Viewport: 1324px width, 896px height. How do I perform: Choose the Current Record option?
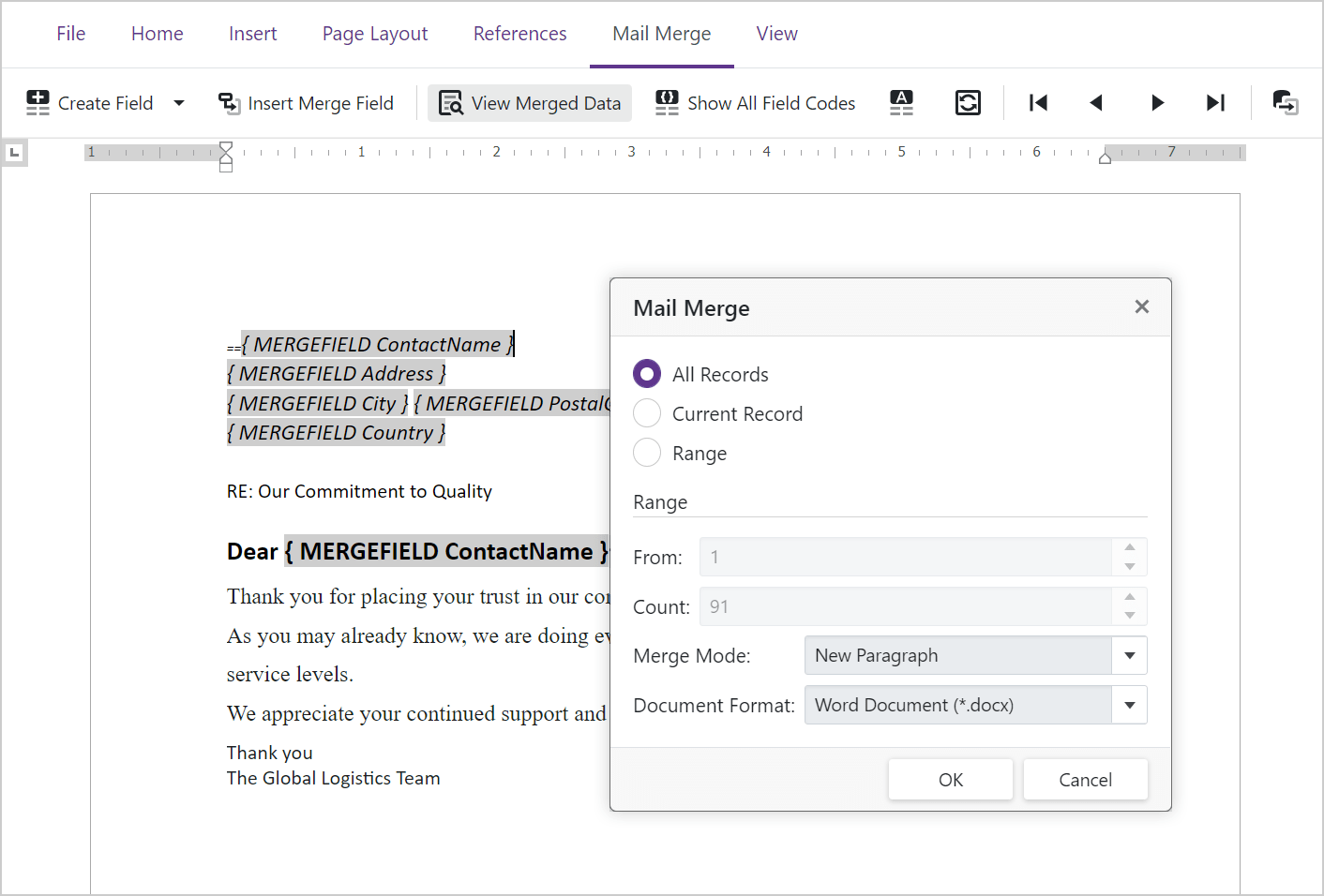(x=646, y=413)
